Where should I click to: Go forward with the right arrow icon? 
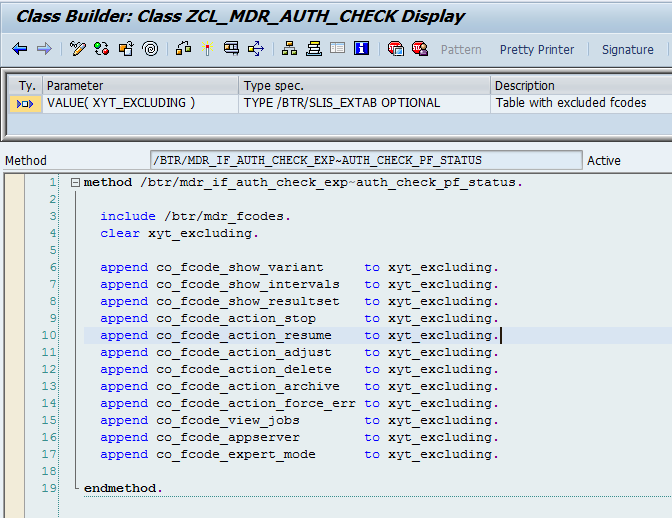44,49
